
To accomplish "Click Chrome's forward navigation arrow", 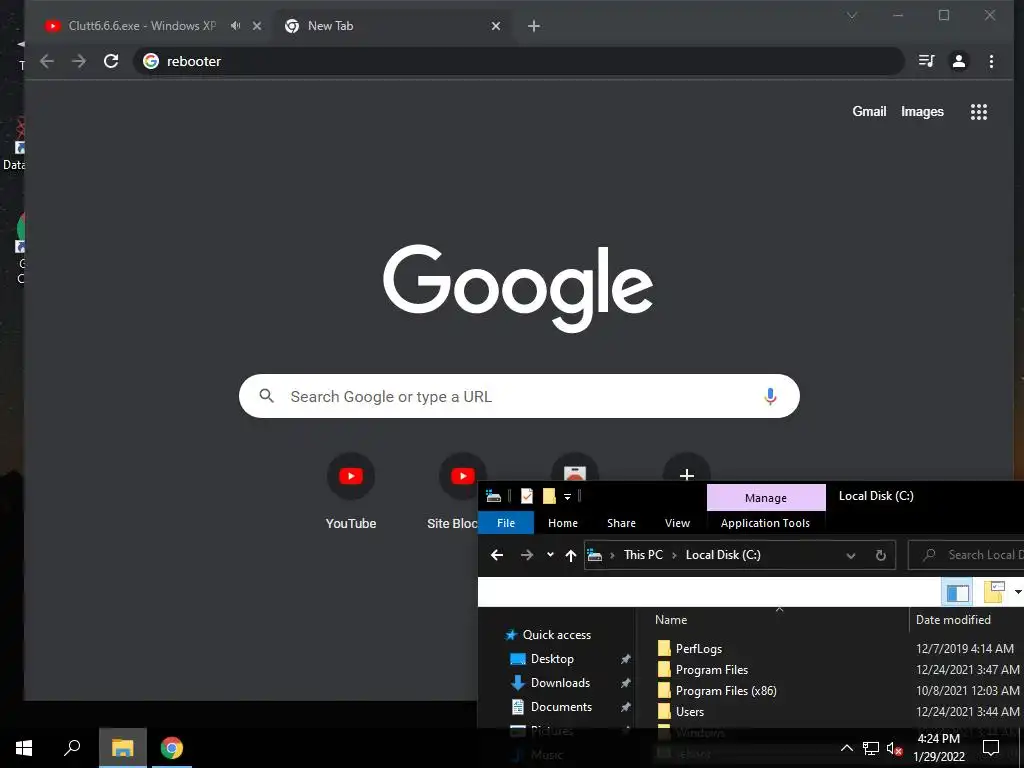I will [x=79, y=61].
